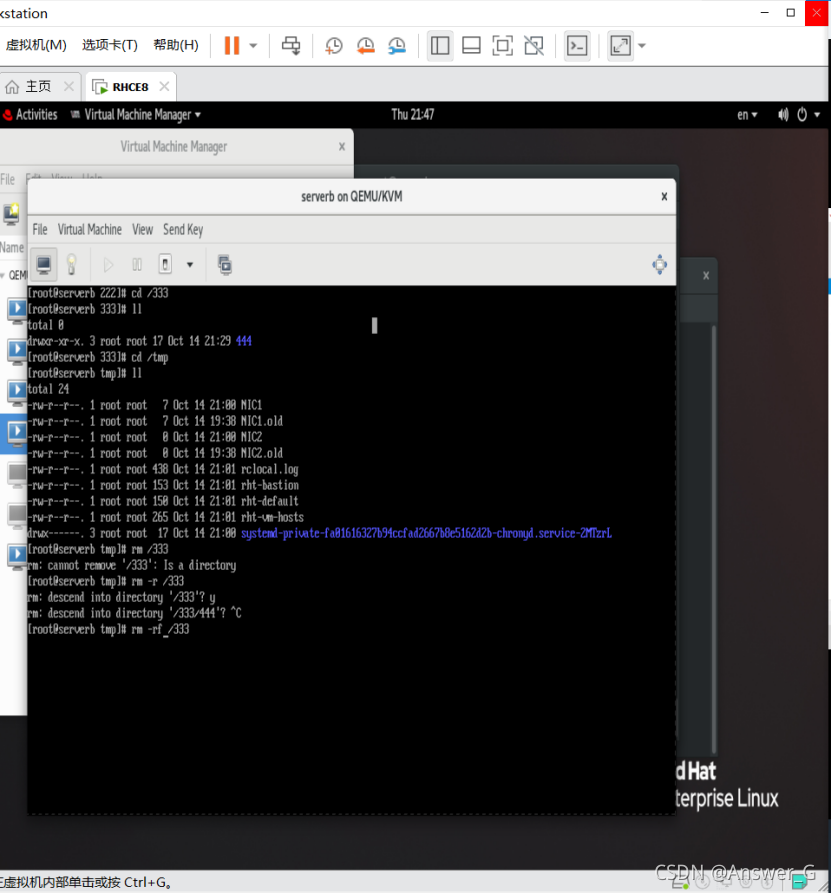Open the console view icon
The image size is (831, 893).
pos(577,46)
